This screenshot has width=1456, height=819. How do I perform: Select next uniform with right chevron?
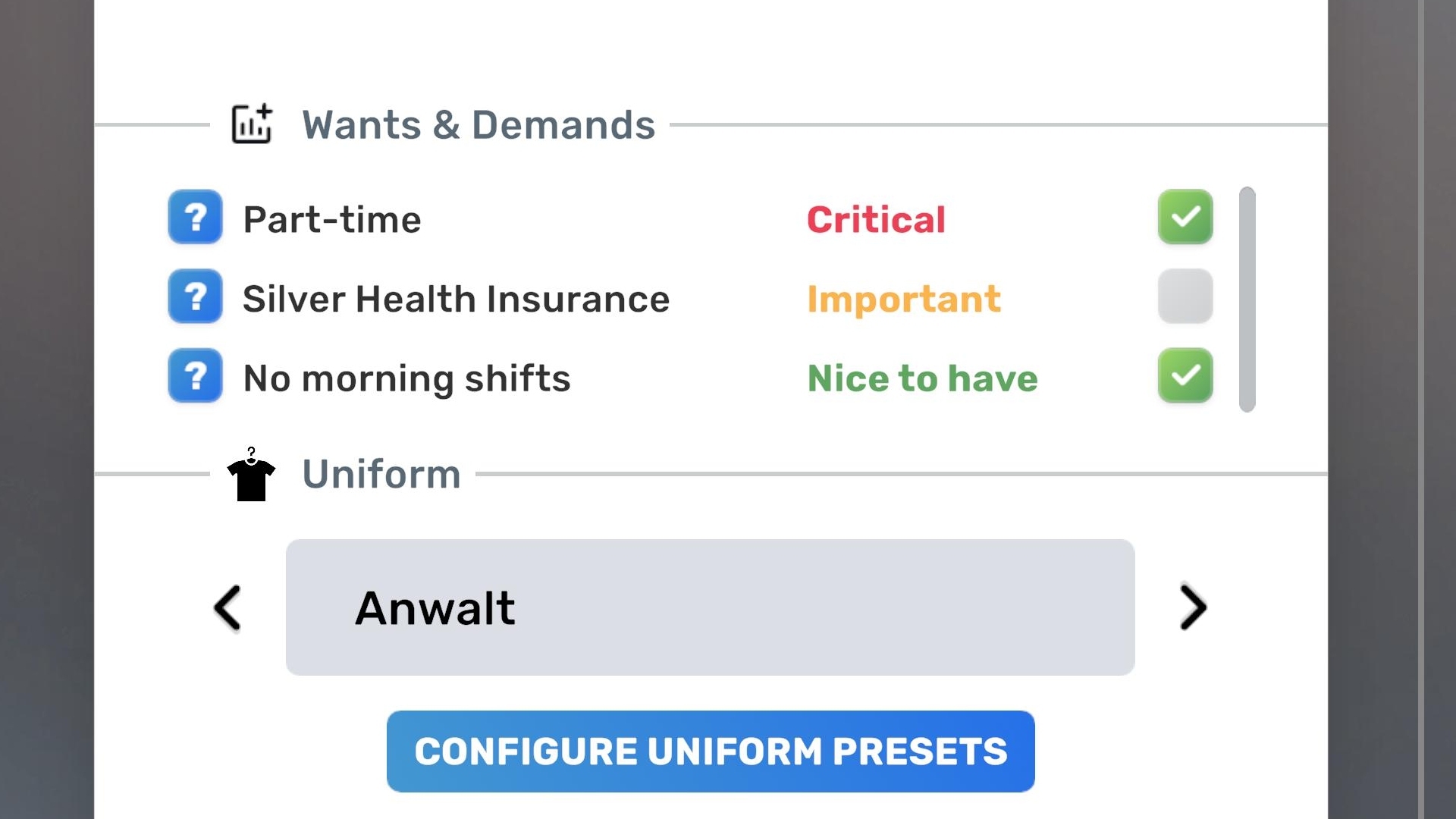pyautogui.click(x=1192, y=607)
